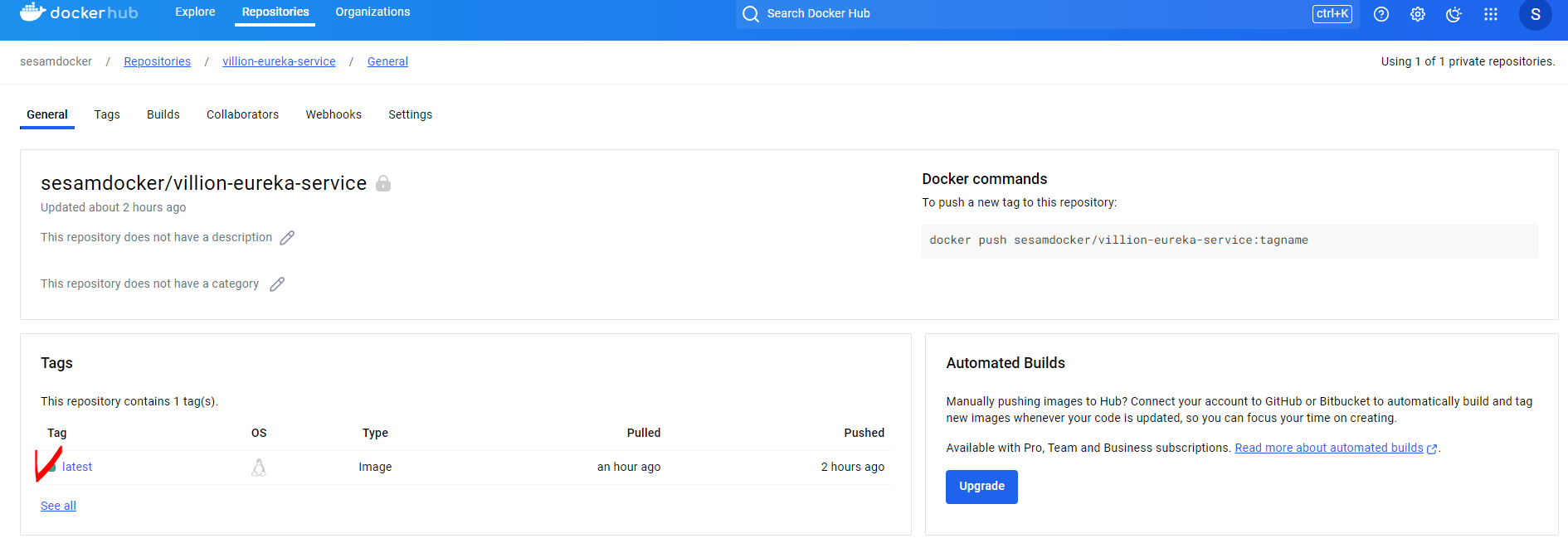
Task: Toggle the dark mode theme icon
Action: (1454, 14)
